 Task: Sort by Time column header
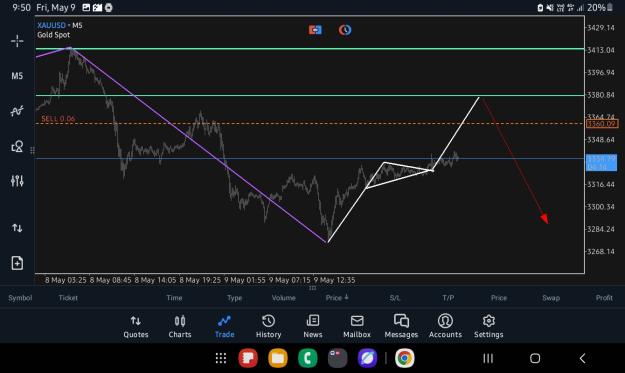(174, 298)
